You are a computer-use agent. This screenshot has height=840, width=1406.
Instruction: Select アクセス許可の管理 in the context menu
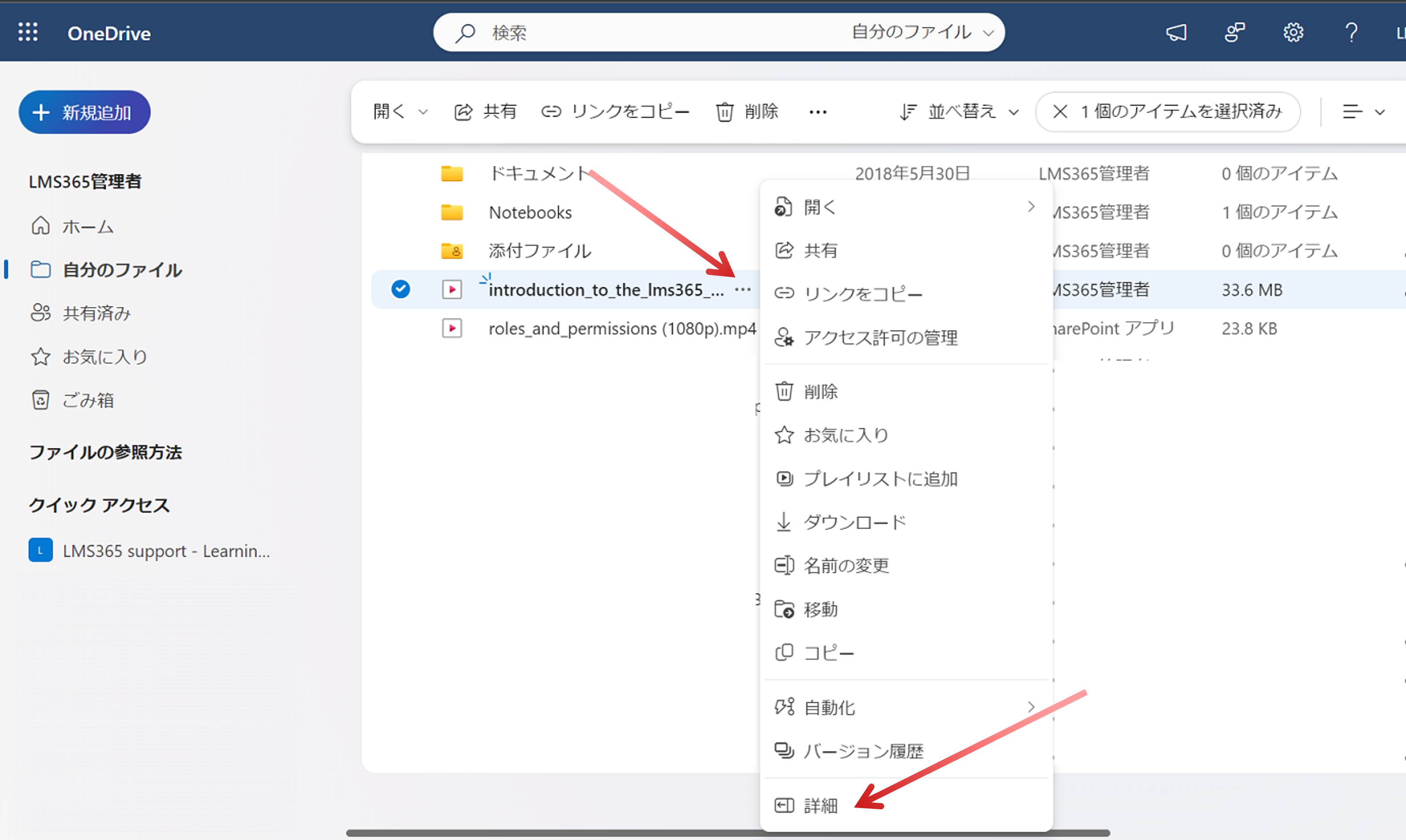click(906, 338)
